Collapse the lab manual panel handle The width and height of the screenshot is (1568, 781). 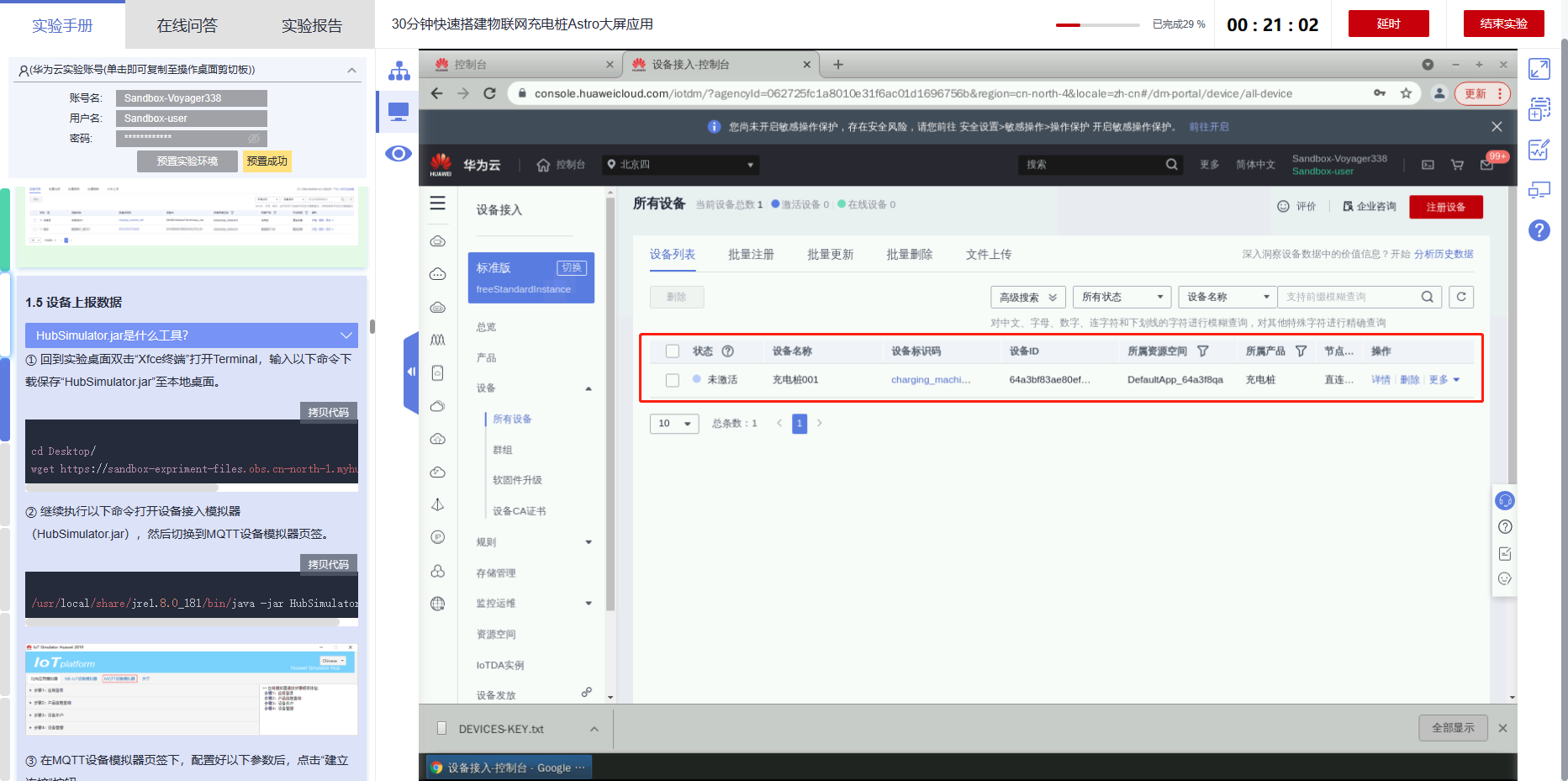(410, 372)
